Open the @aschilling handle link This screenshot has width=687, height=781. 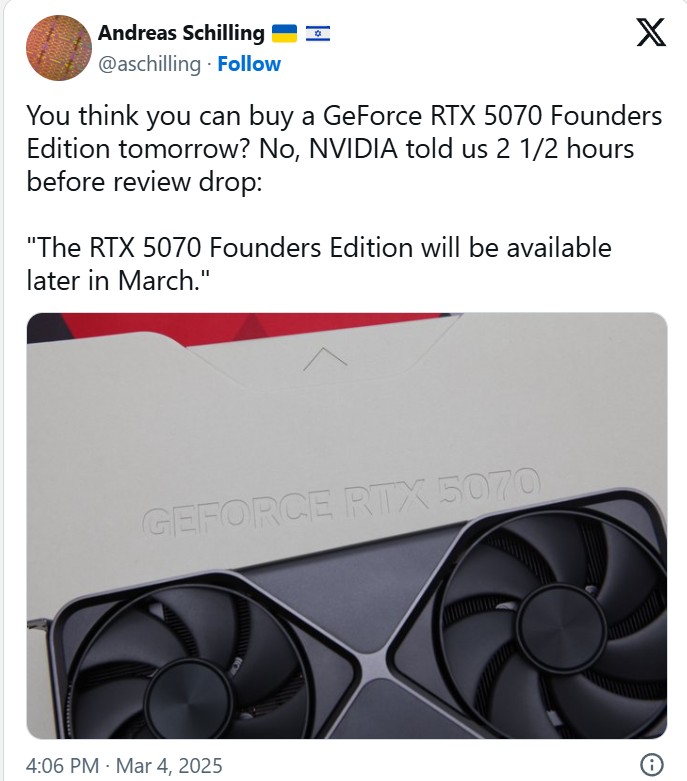pos(149,64)
